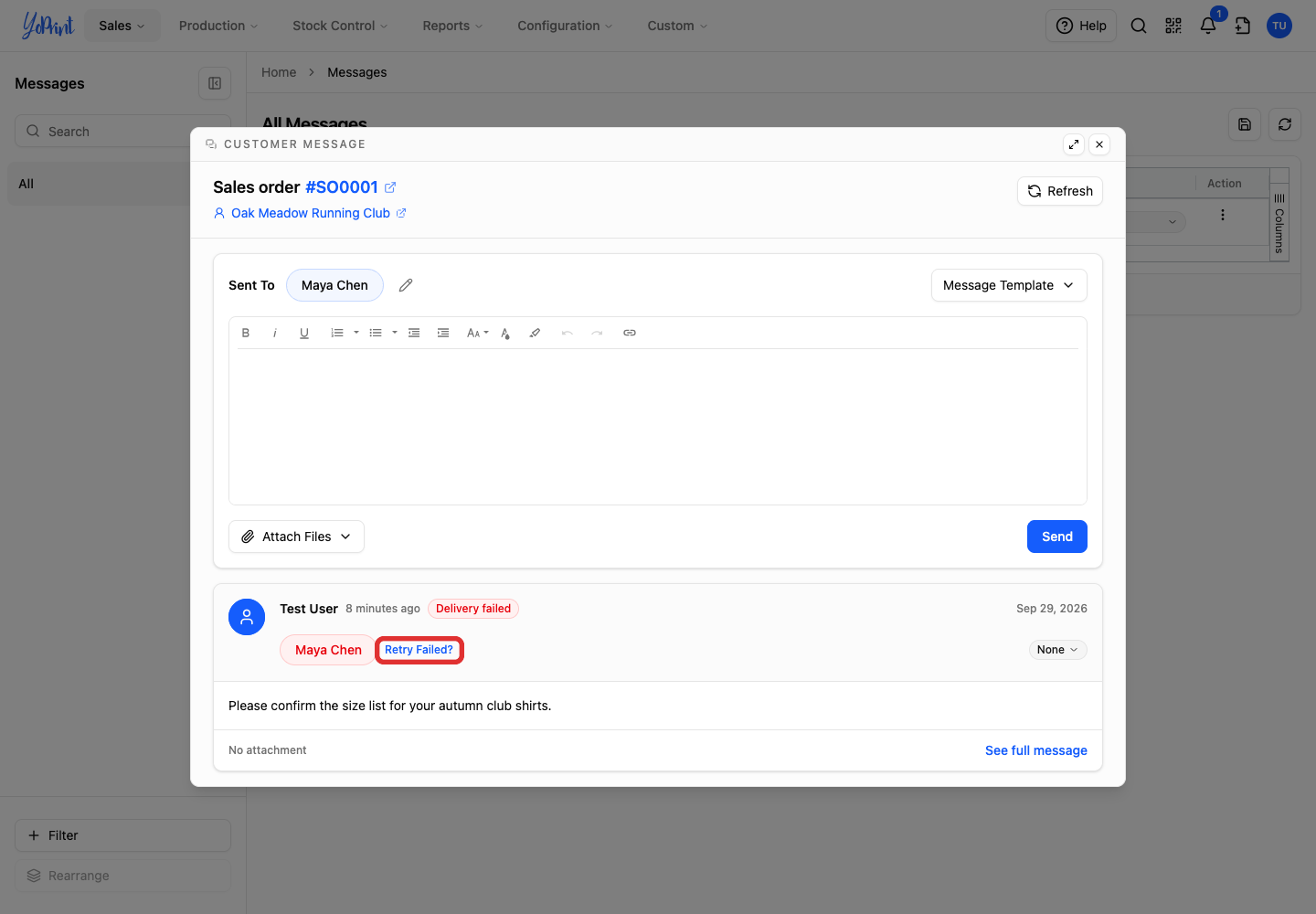Insert a hyperlink in the message
This screenshot has height=914, width=1316.
(x=630, y=333)
